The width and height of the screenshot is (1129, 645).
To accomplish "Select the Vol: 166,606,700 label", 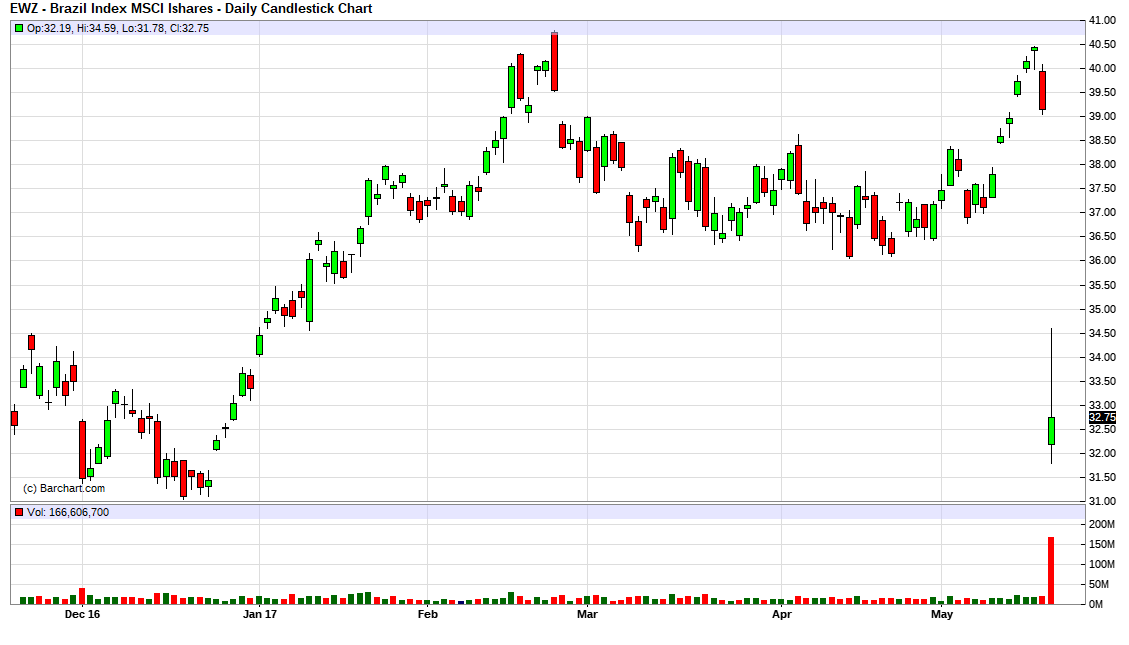I will click(x=68, y=513).
